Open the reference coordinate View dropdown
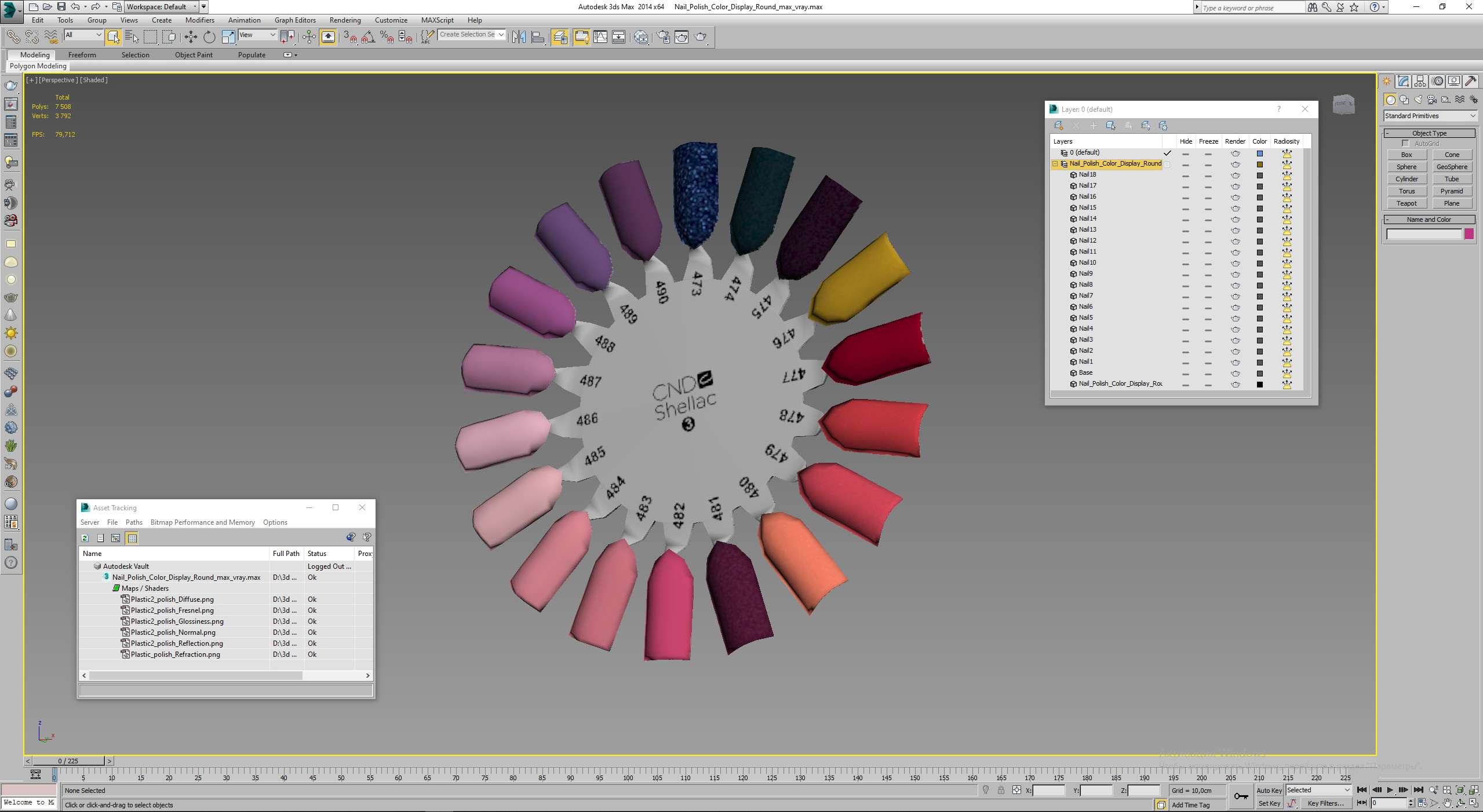The image size is (1483, 812). [x=257, y=35]
